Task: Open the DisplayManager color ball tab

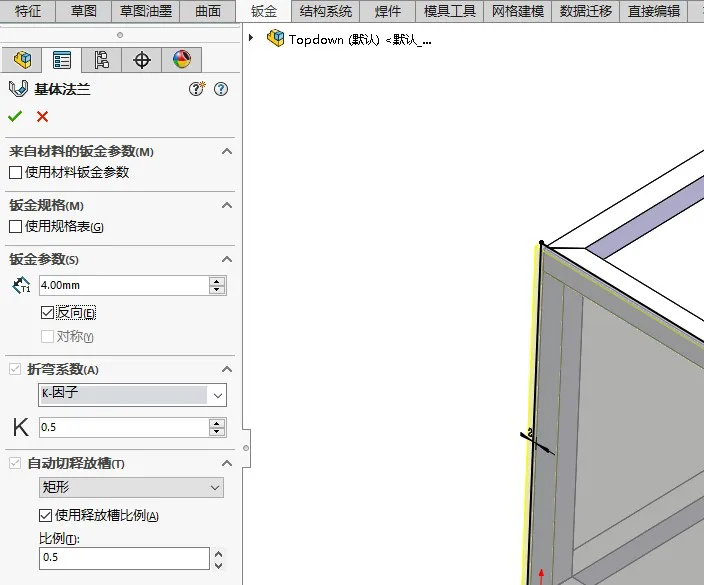Action: click(181, 60)
